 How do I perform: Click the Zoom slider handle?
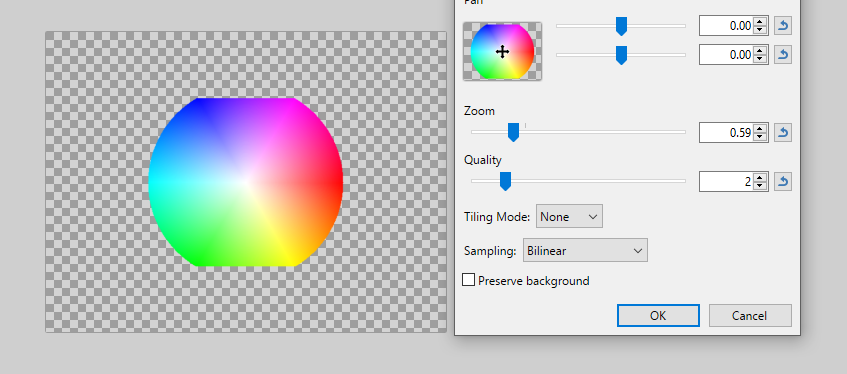(514, 132)
